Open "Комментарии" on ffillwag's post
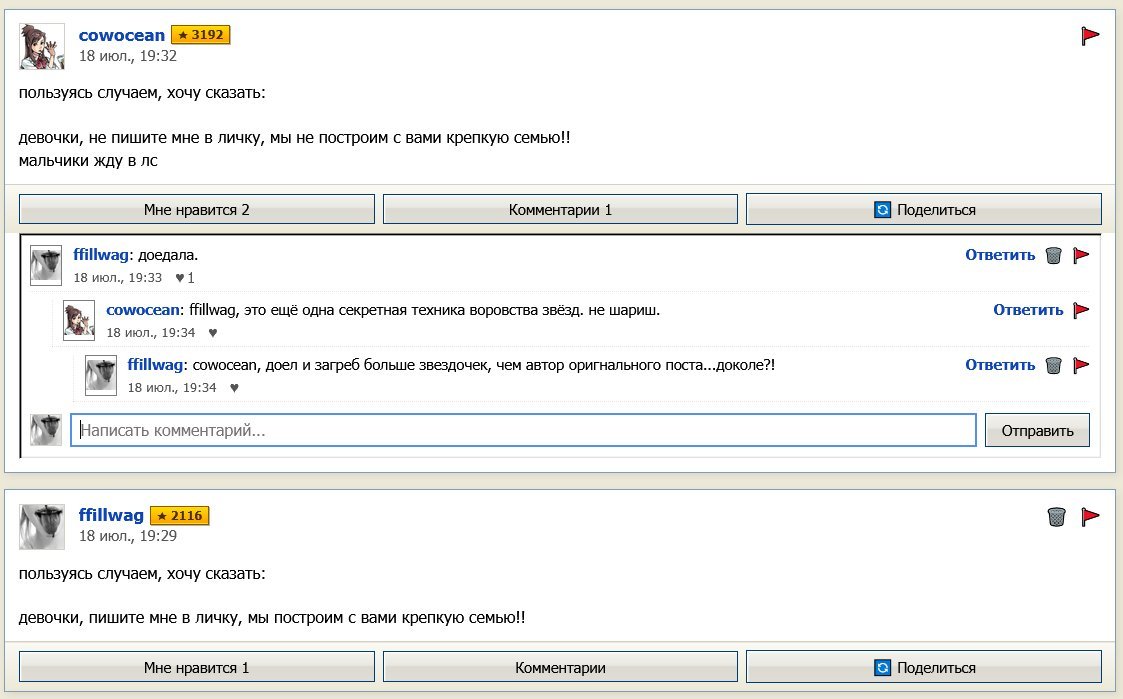Image resolution: width=1123 pixels, height=699 pixels. coord(560,667)
